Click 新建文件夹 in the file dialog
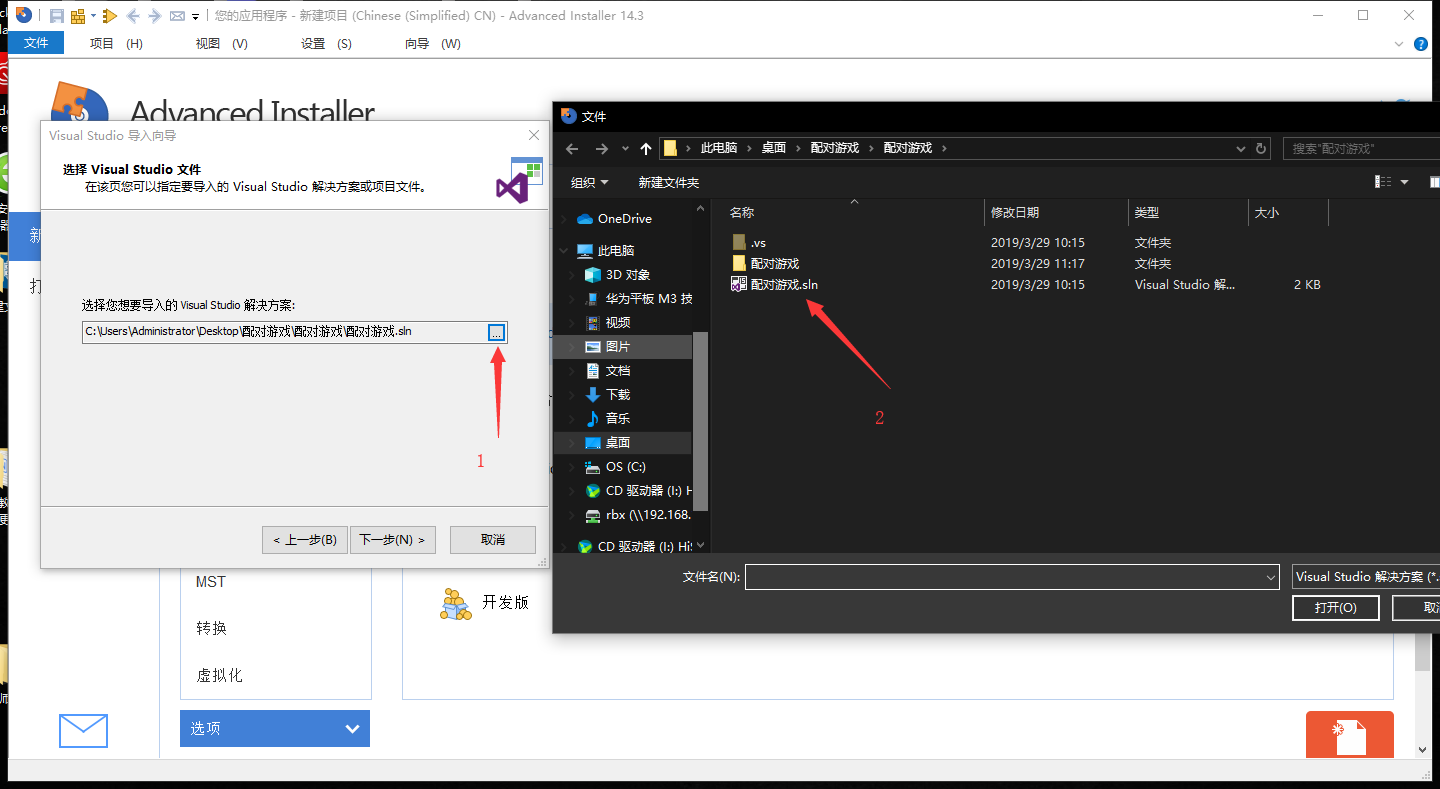This screenshot has height=789, width=1440. [x=669, y=182]
